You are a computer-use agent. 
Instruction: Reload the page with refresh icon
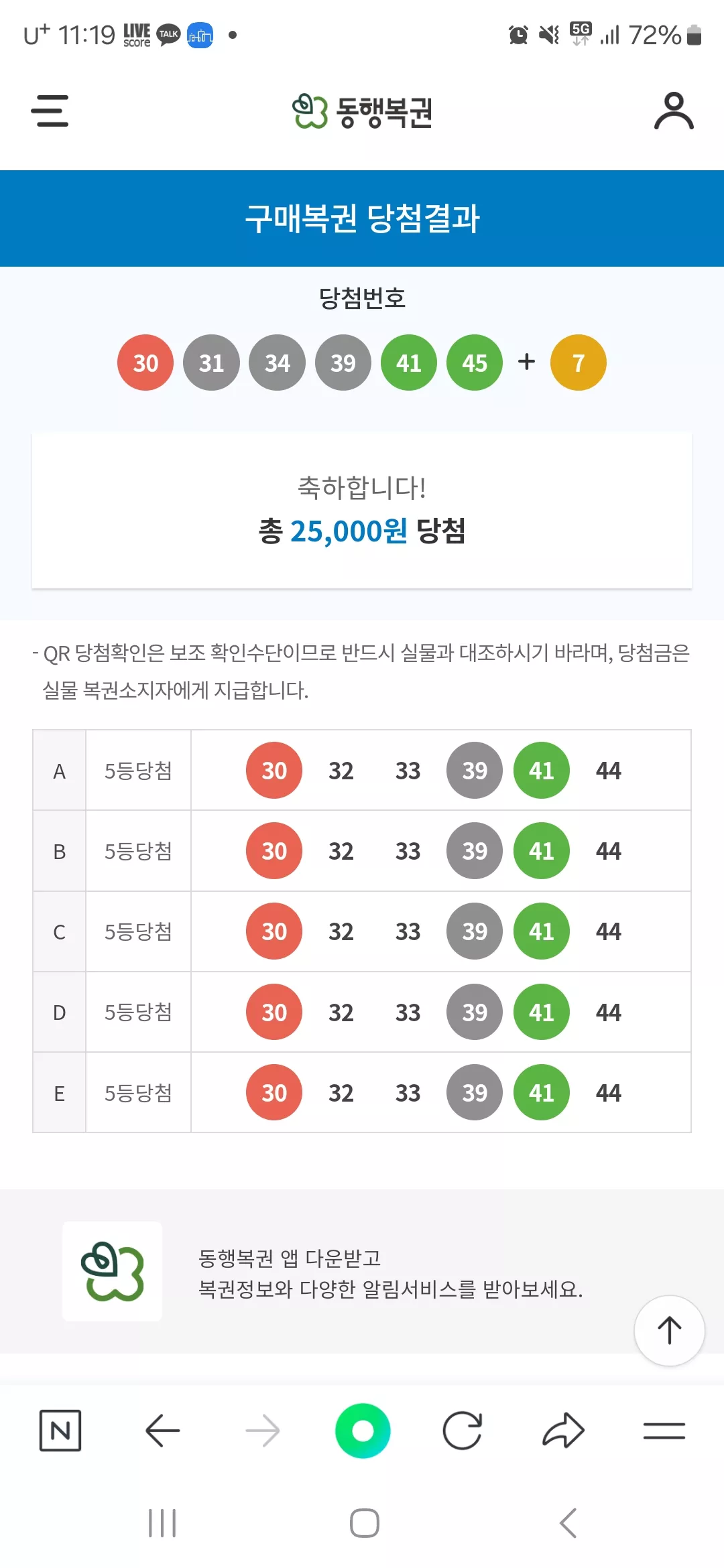pos(463,1431)
